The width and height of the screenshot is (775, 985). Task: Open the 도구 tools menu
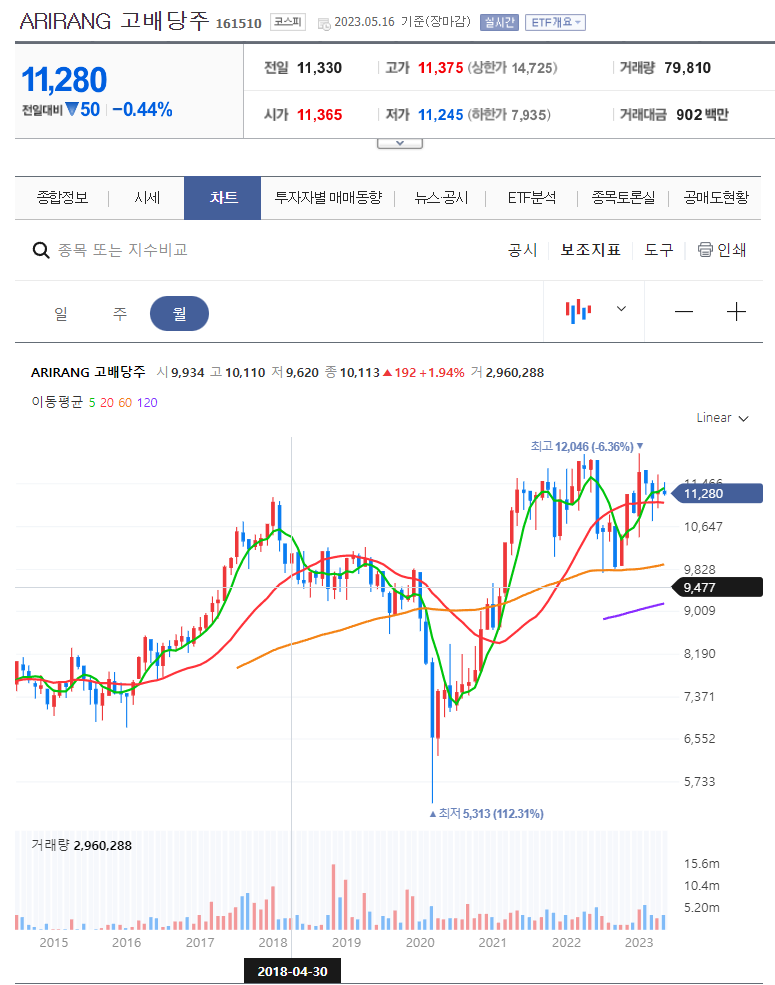coord(659,250)
